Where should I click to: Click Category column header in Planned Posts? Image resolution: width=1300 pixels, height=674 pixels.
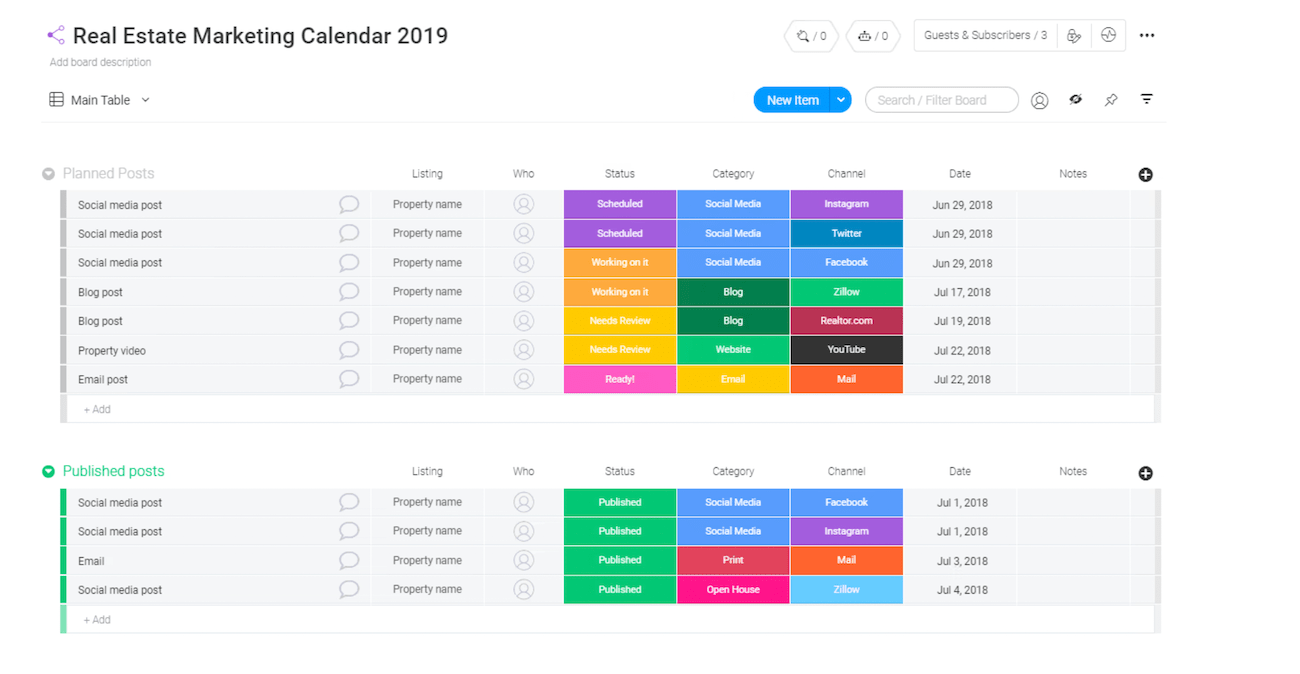(733, 174)
